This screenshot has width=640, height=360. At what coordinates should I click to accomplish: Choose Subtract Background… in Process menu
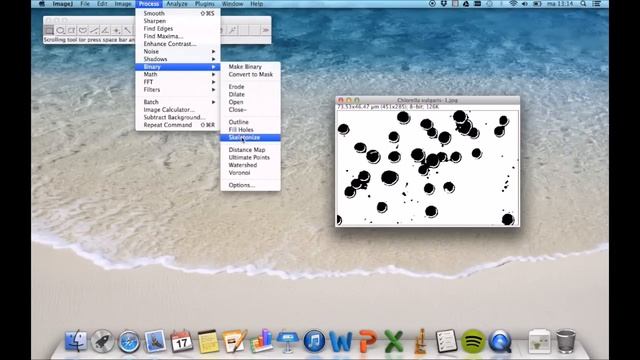(178, 118)
